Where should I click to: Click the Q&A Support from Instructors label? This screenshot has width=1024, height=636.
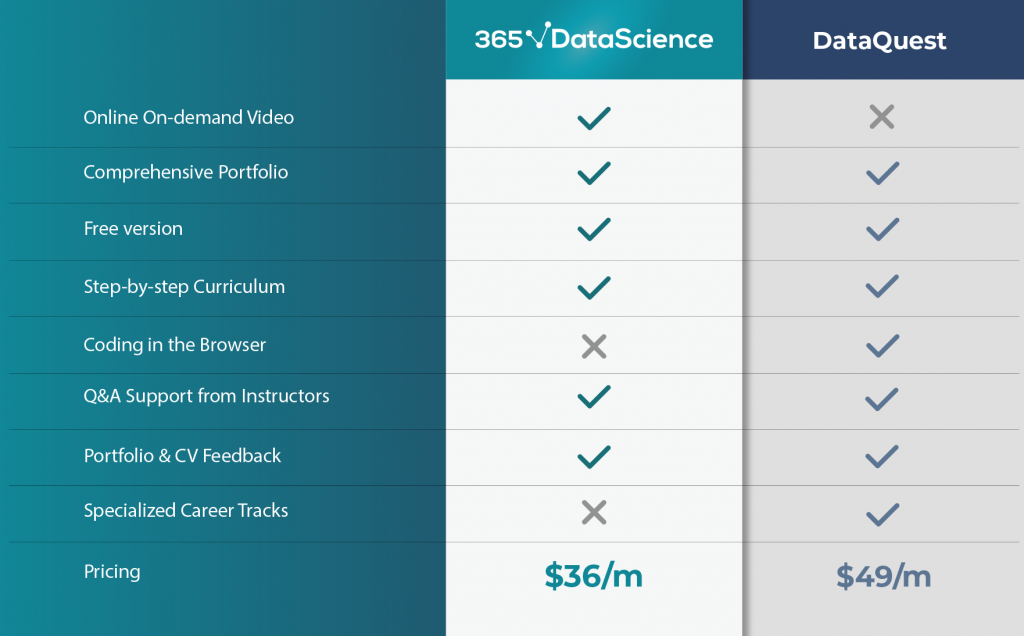pyautogui.click(x=206, y=396)
